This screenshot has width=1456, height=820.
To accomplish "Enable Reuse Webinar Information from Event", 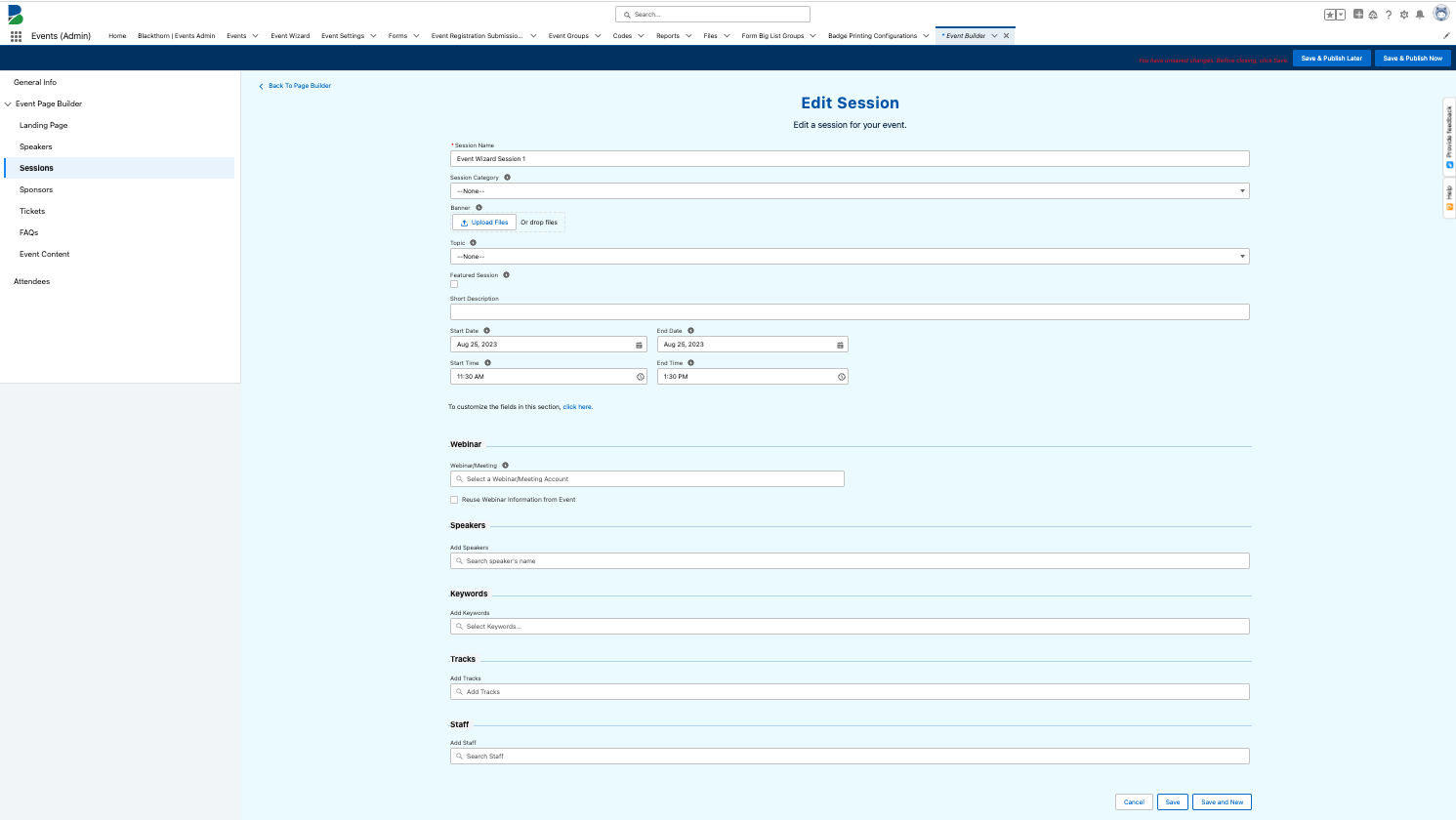I will (454, 500).
